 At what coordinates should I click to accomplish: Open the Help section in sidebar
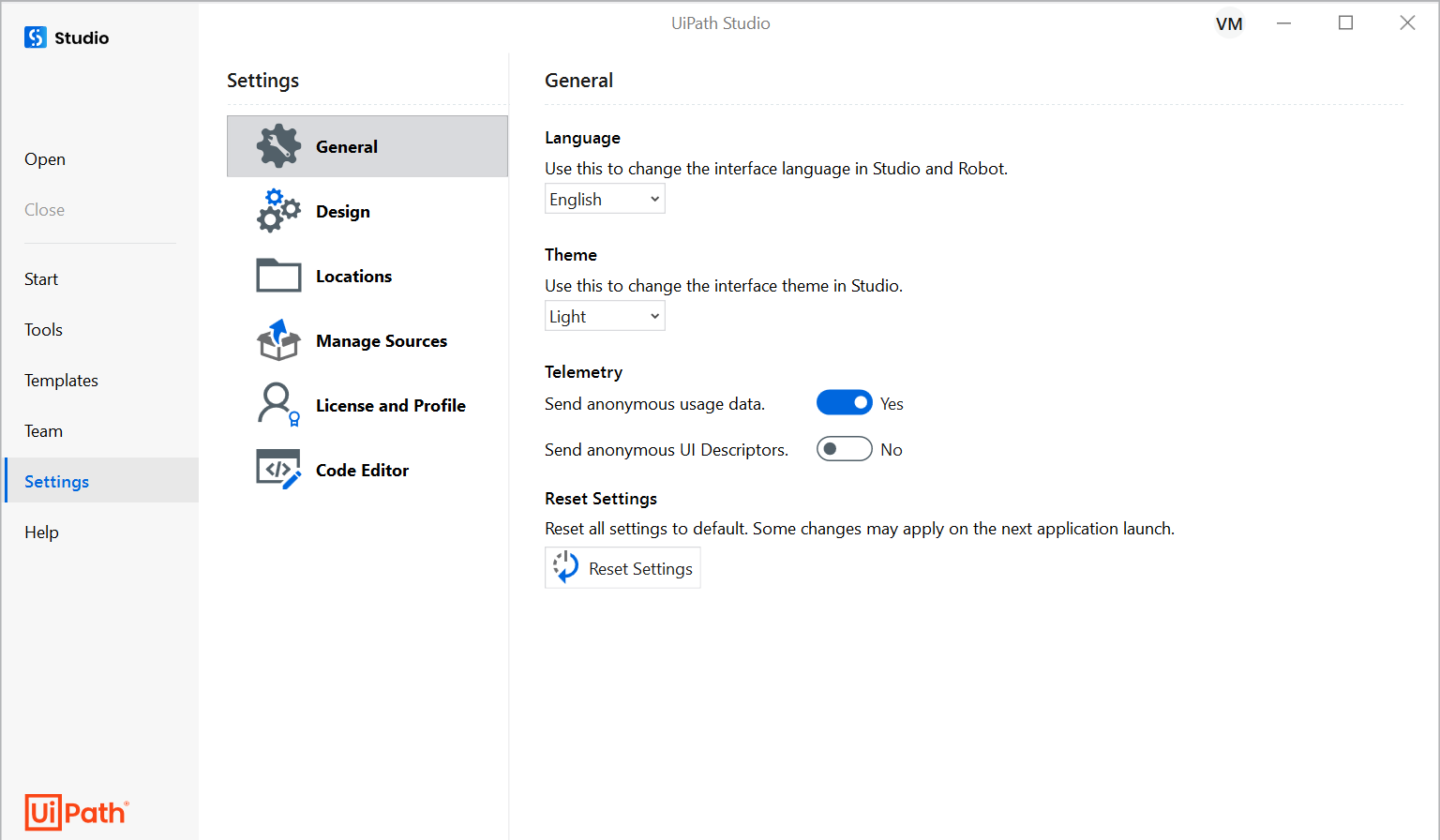[x=41, y=532]
